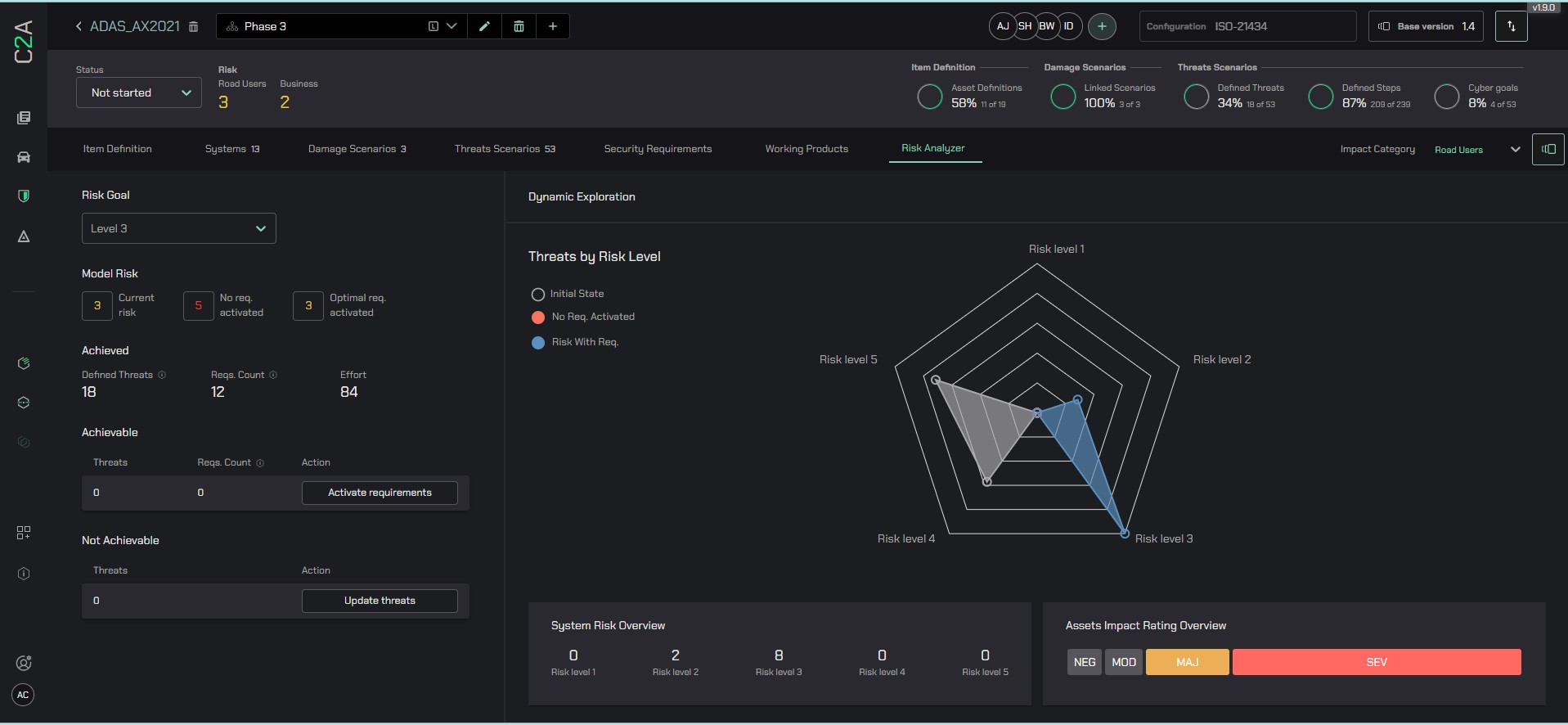This screenshot has width=1568, height=725.
Task: Click the C2A logo in the sidebar
Action: pos(23,42)
